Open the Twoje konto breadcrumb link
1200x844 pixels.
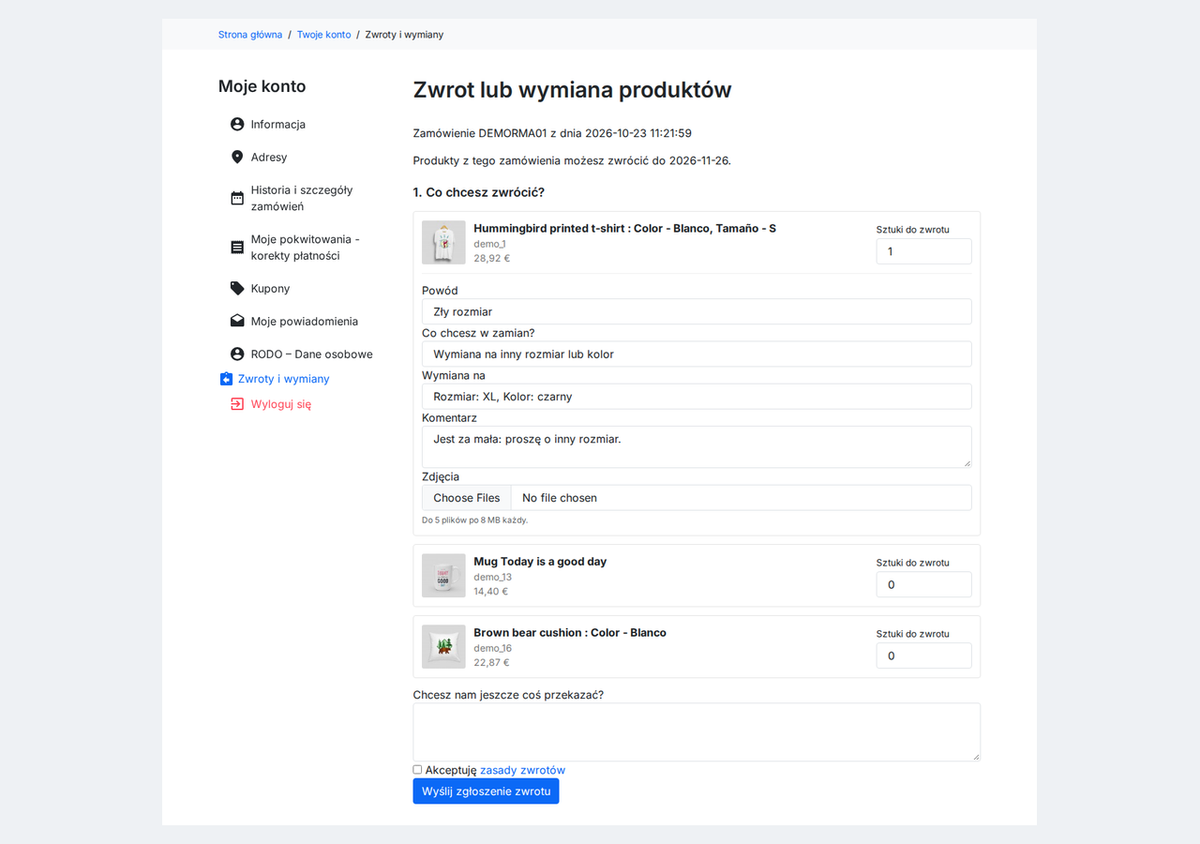[x=324, y=34]
